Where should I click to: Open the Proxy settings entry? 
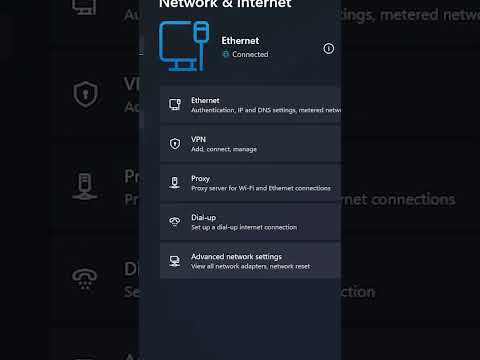(x=250, y=183)
